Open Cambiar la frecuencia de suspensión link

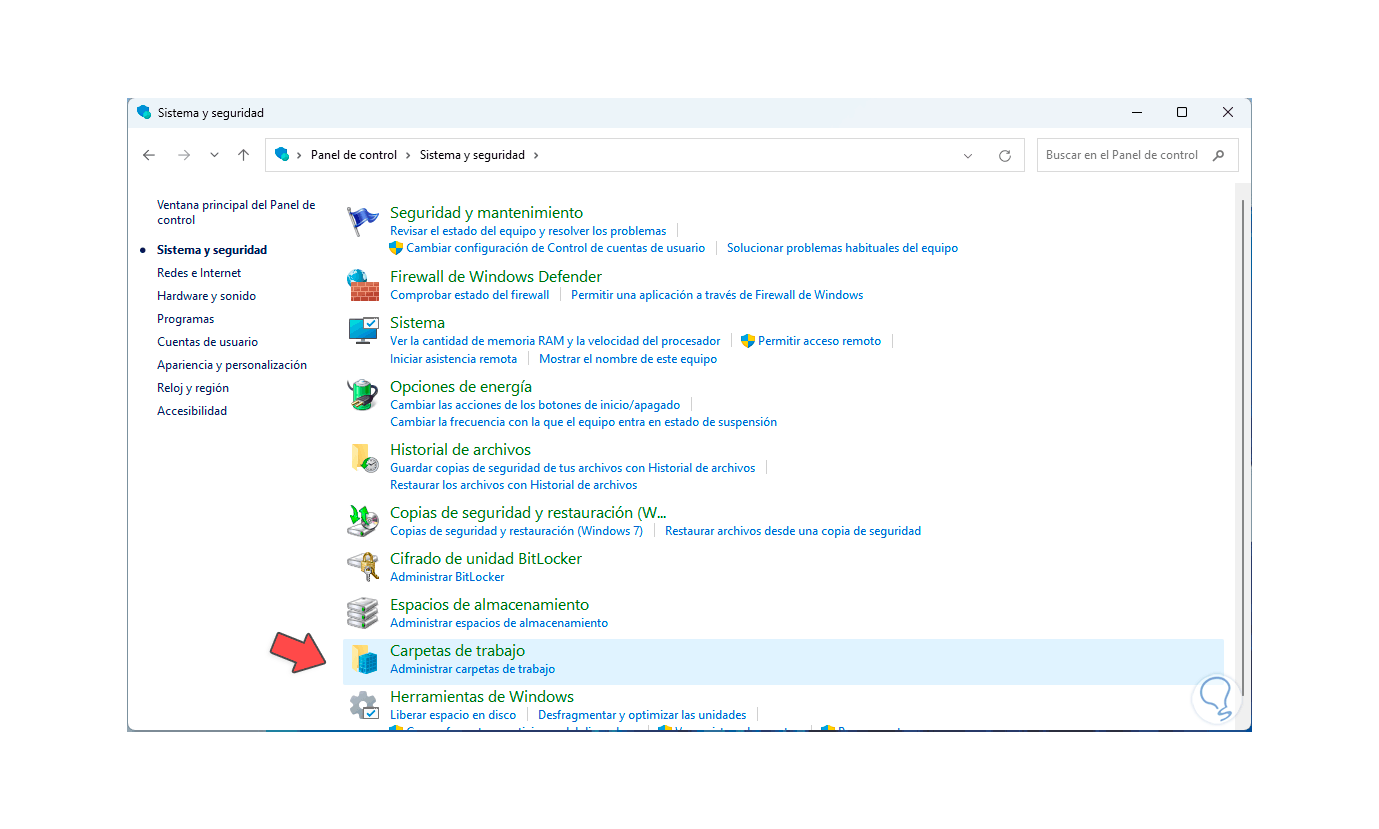click(x=583, y=422)
